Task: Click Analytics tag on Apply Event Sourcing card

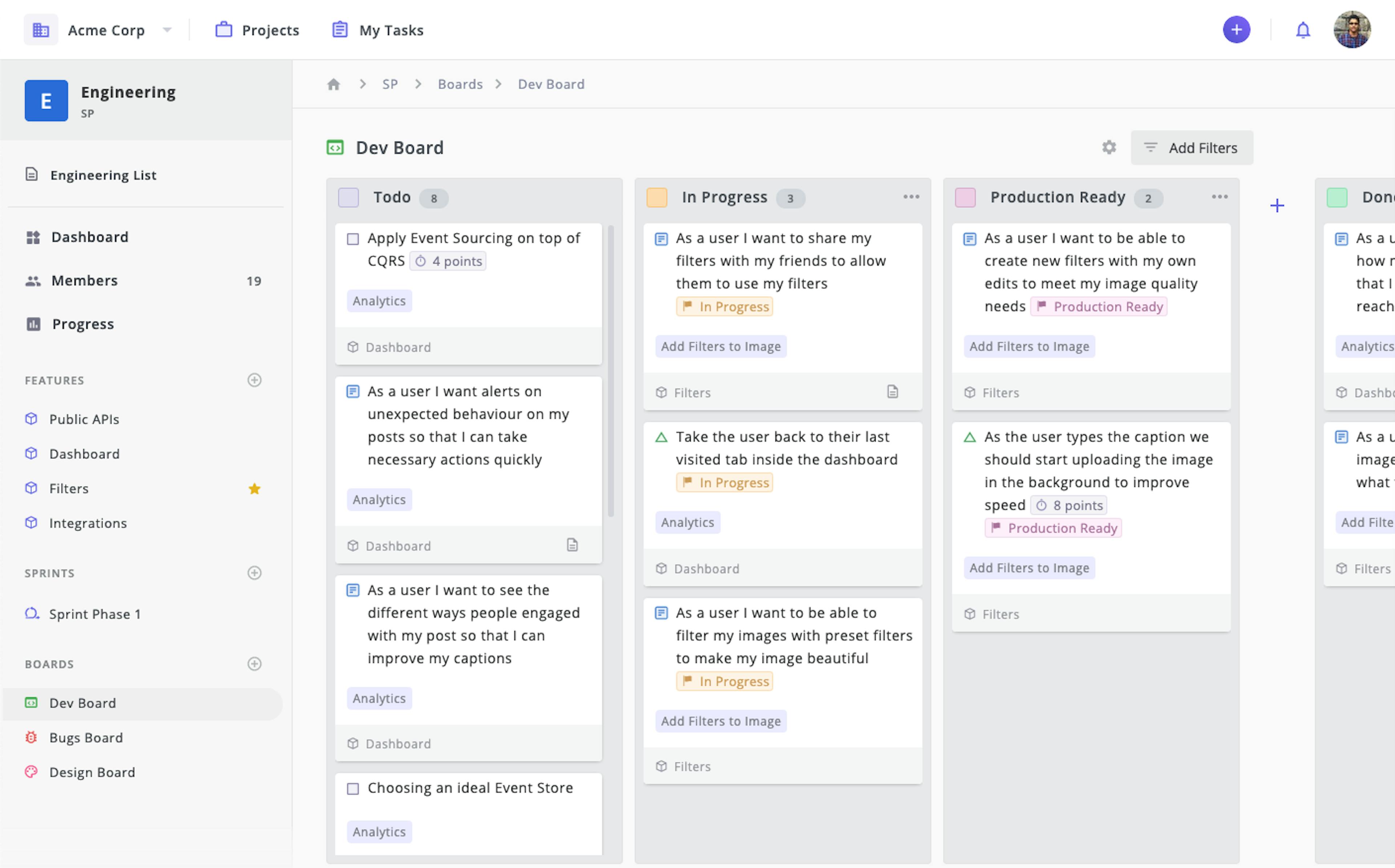Action: pyautogui.click(x=379, y=301)
